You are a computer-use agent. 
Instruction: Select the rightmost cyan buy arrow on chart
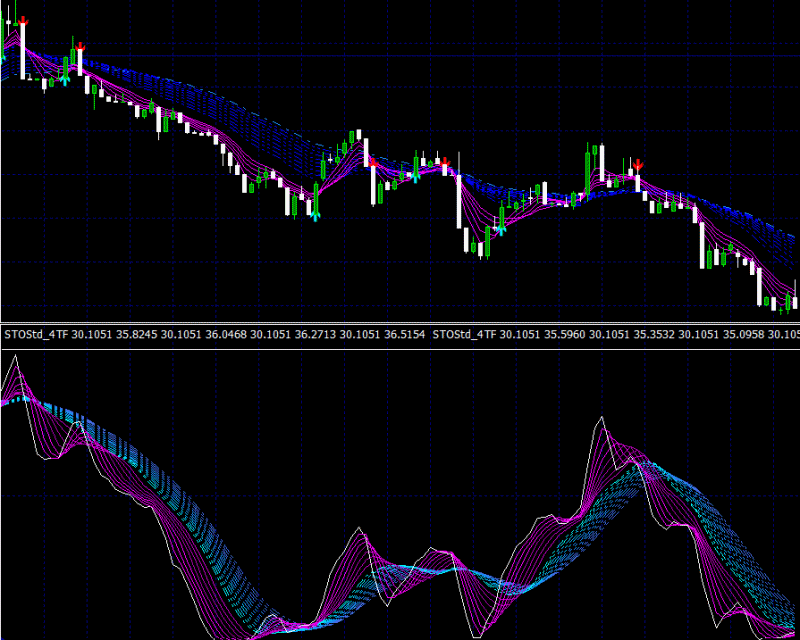click(502, 230)
